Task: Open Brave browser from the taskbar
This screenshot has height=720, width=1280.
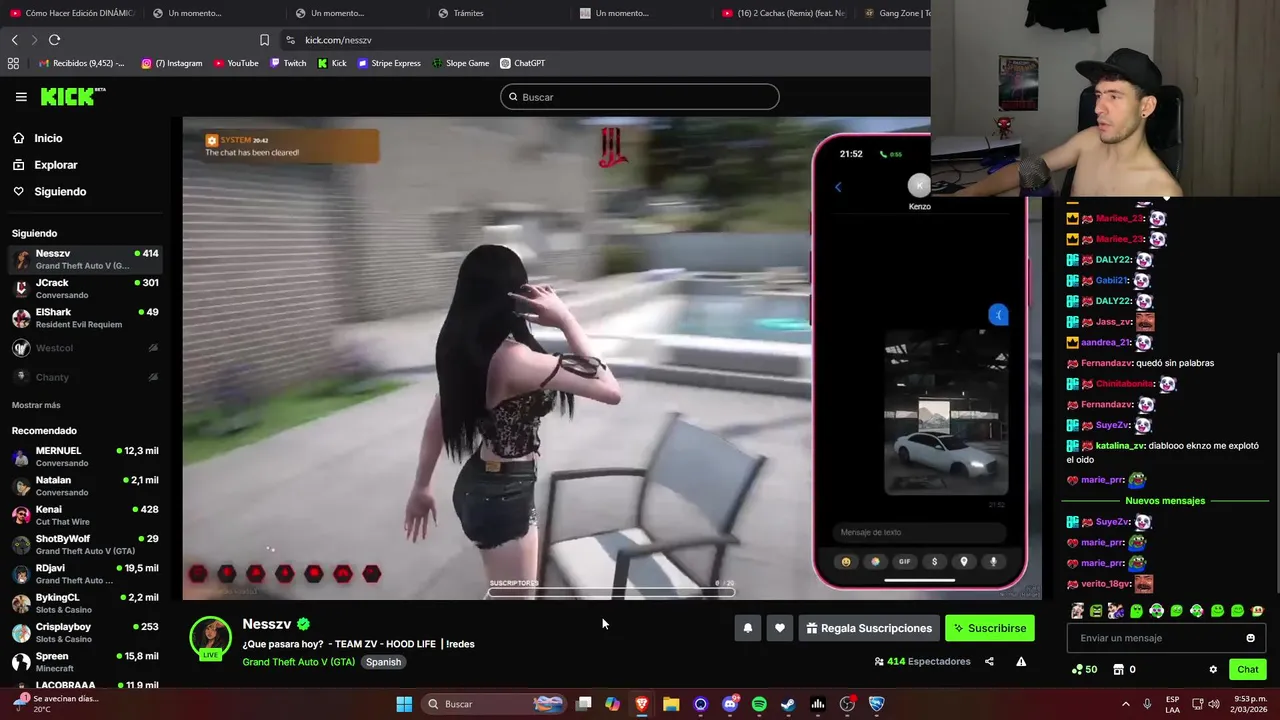Action: pyautogui.click(x=642, y=704)
